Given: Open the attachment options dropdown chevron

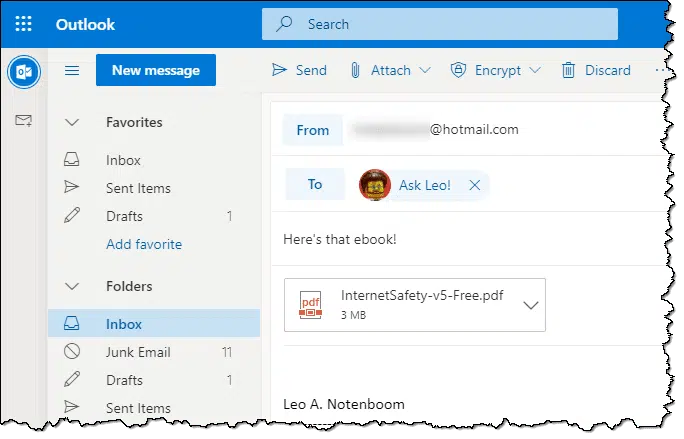Looking at the screenshot, I should tap(530, 305).
